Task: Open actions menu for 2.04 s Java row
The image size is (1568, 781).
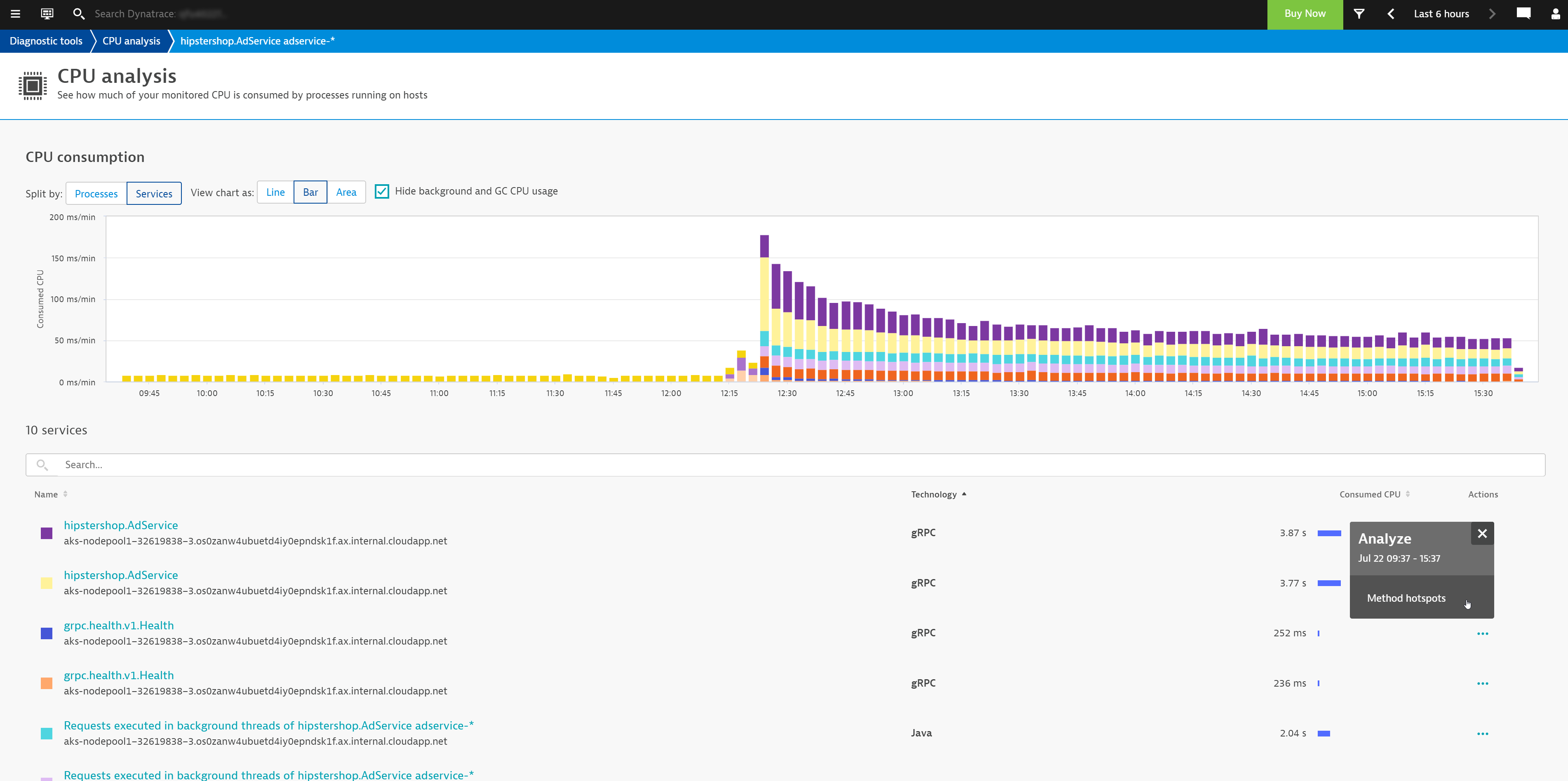Action: pos(1482,734)
